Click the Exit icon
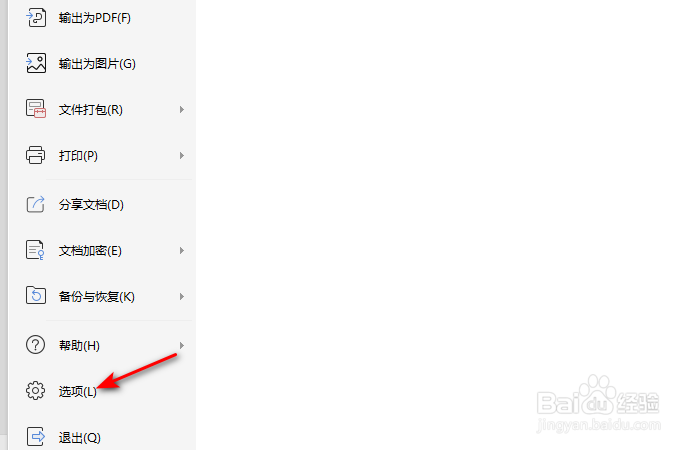The height and width of the screenshot is (450, 700). tap(36, 437)
